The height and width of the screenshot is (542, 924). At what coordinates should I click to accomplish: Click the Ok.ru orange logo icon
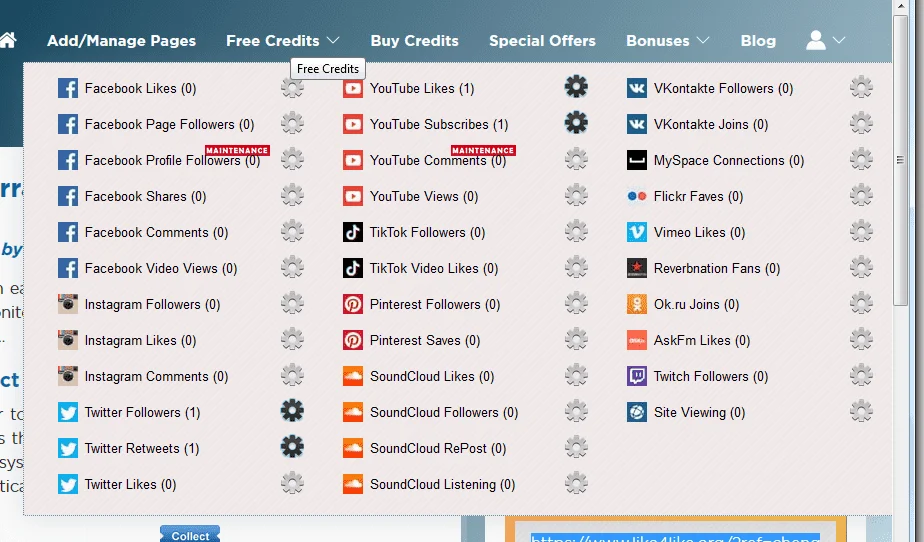(637, 304)
